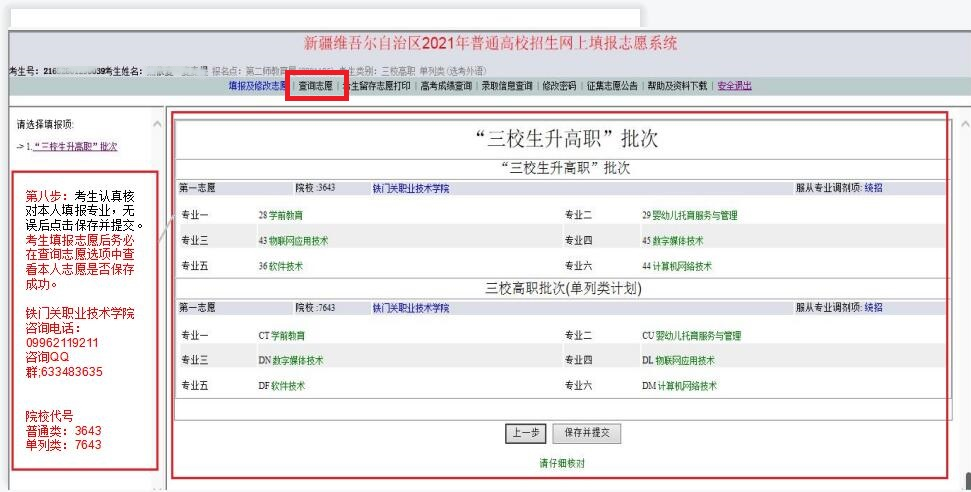Select "三校生升高职"批次 in the left panel
The image size is (971, 492).
click(x=75, y=146)
